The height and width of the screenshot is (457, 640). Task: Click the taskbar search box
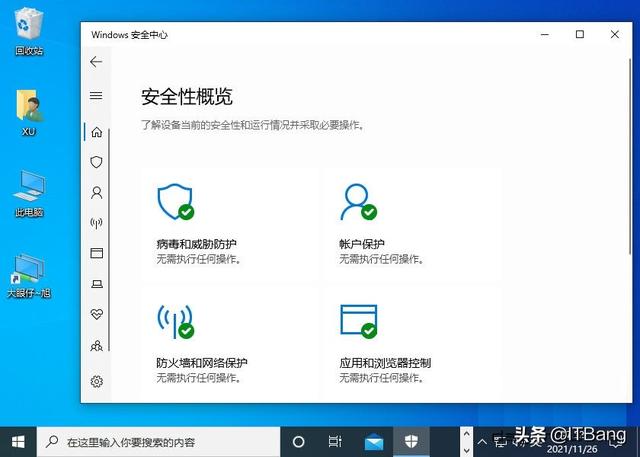(158, 442)
